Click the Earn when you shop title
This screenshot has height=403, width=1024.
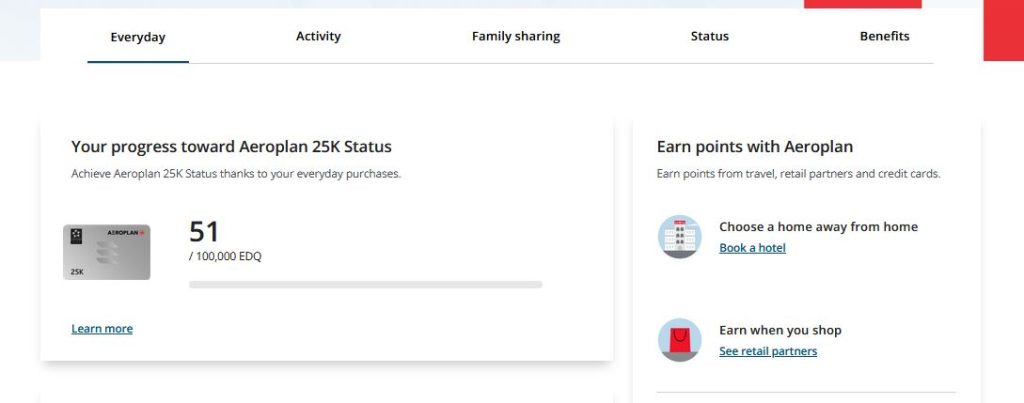click(780, 330)
